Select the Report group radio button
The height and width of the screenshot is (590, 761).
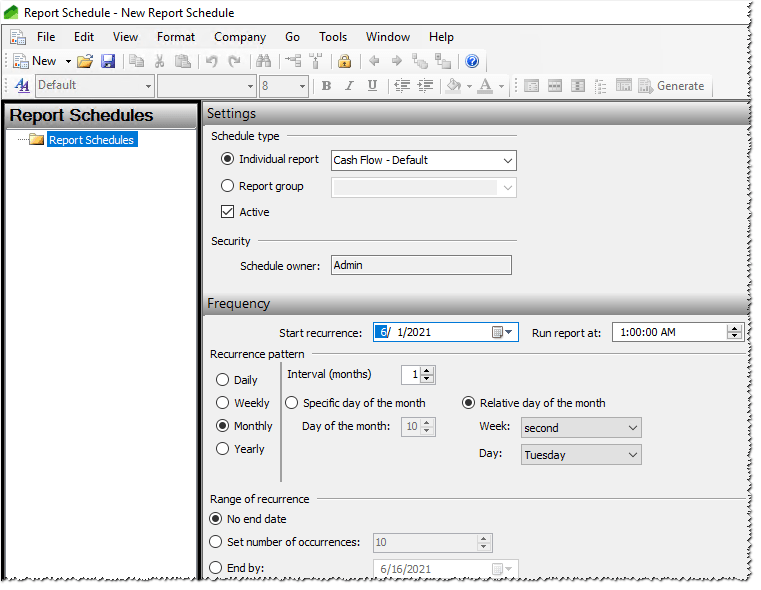click(228, 186)
